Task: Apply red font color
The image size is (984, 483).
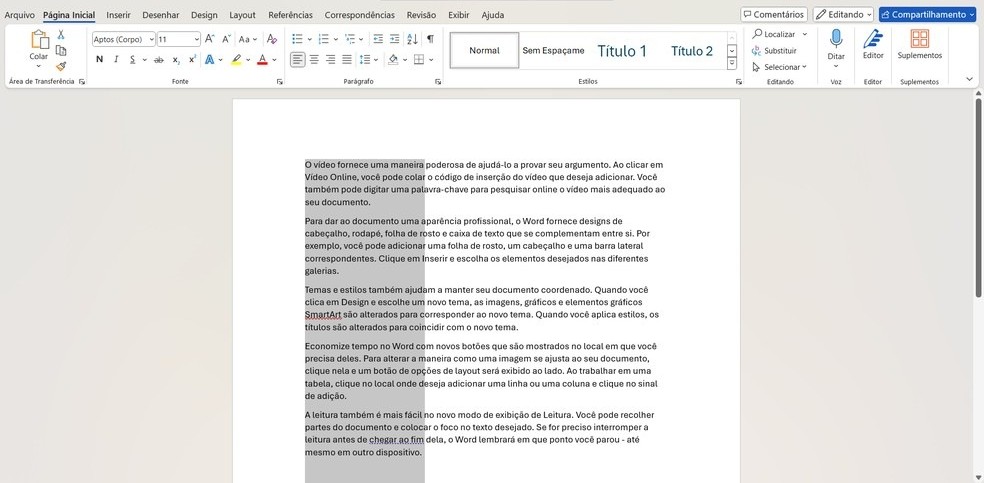Action: pyautogui.click(x=262, y=60)
